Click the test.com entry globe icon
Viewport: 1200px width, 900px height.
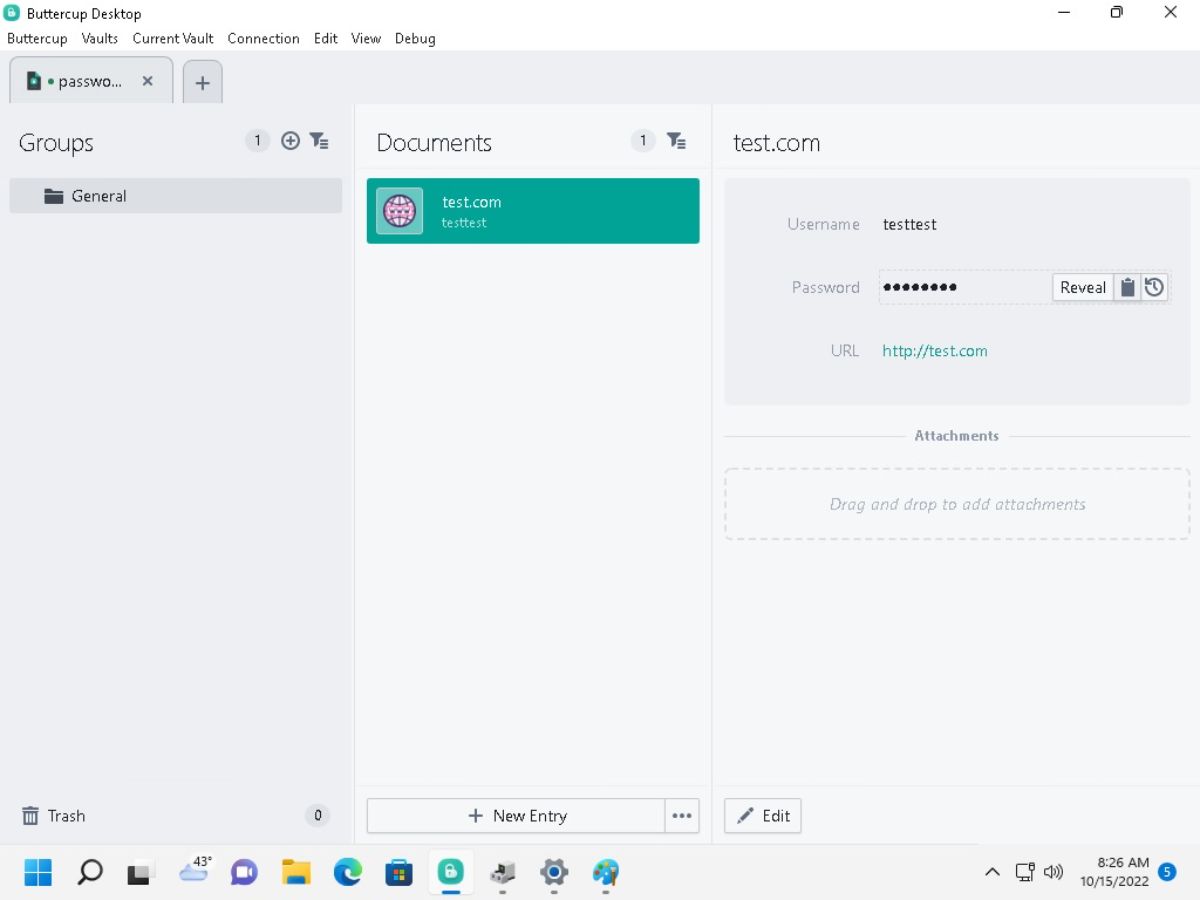(x=399, y=211)
